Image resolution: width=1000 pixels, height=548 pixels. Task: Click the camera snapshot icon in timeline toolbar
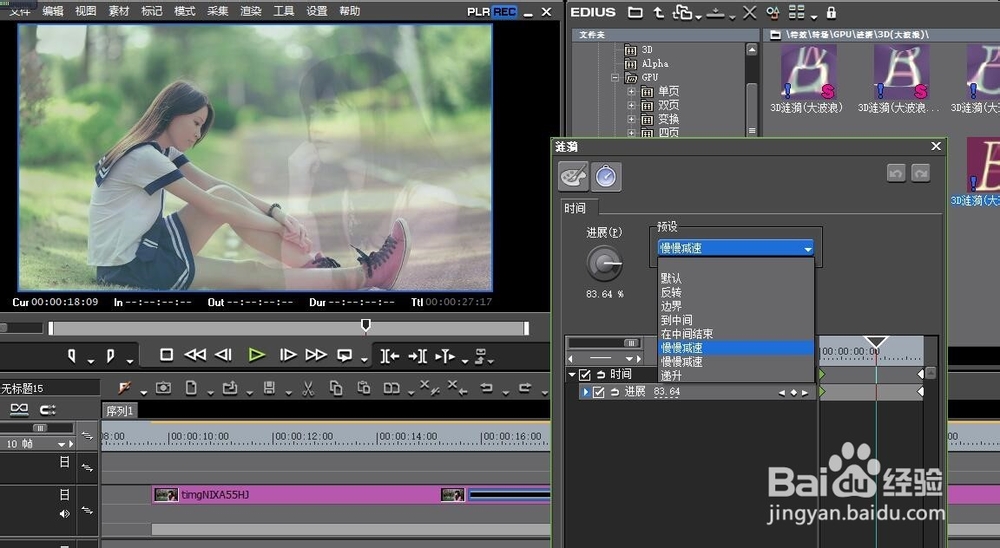pos(163,388)
